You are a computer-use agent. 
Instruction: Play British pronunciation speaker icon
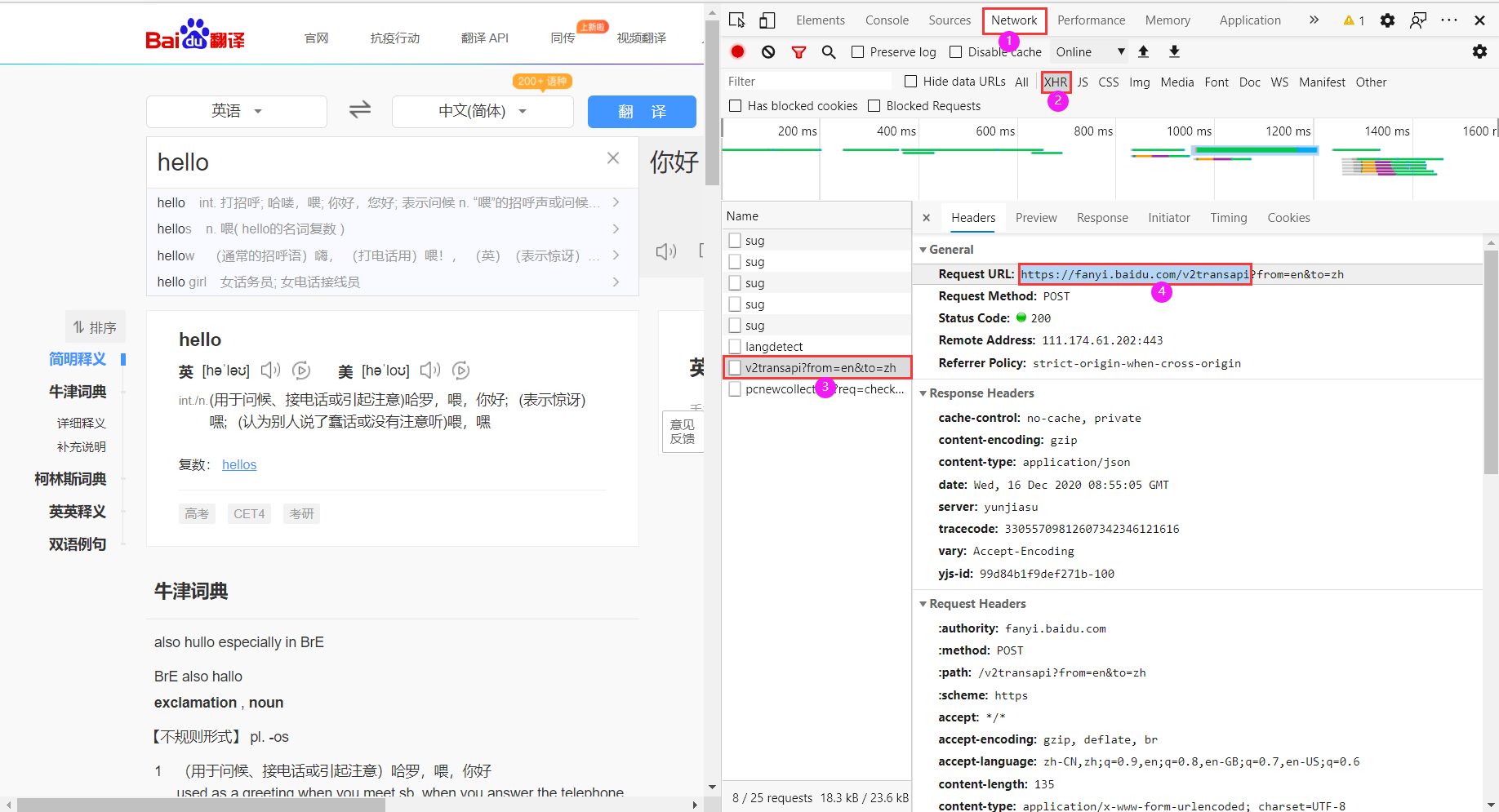tap(270, 371)
